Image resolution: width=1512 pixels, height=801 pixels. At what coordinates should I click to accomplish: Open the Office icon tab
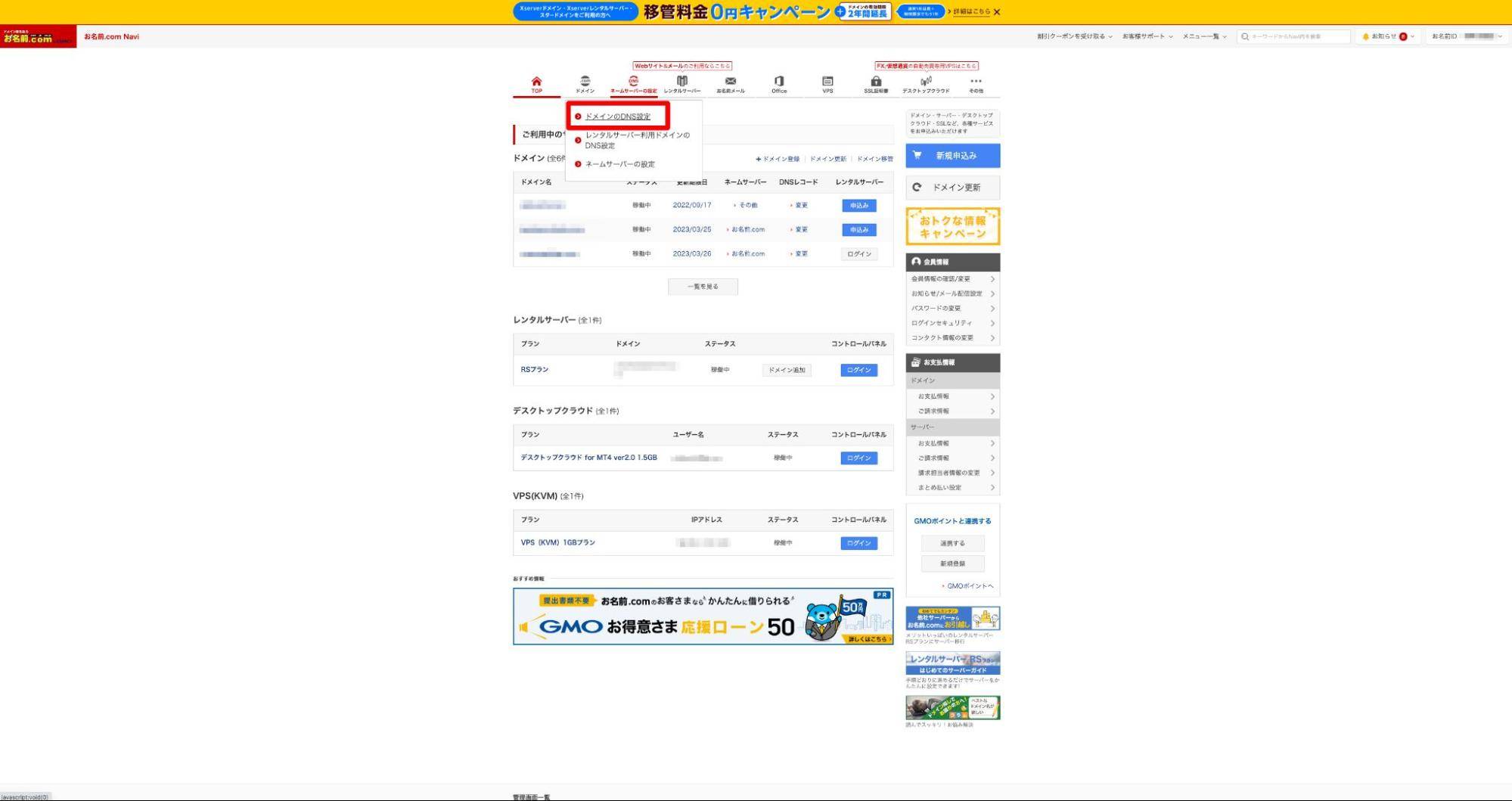coord(778,84)
